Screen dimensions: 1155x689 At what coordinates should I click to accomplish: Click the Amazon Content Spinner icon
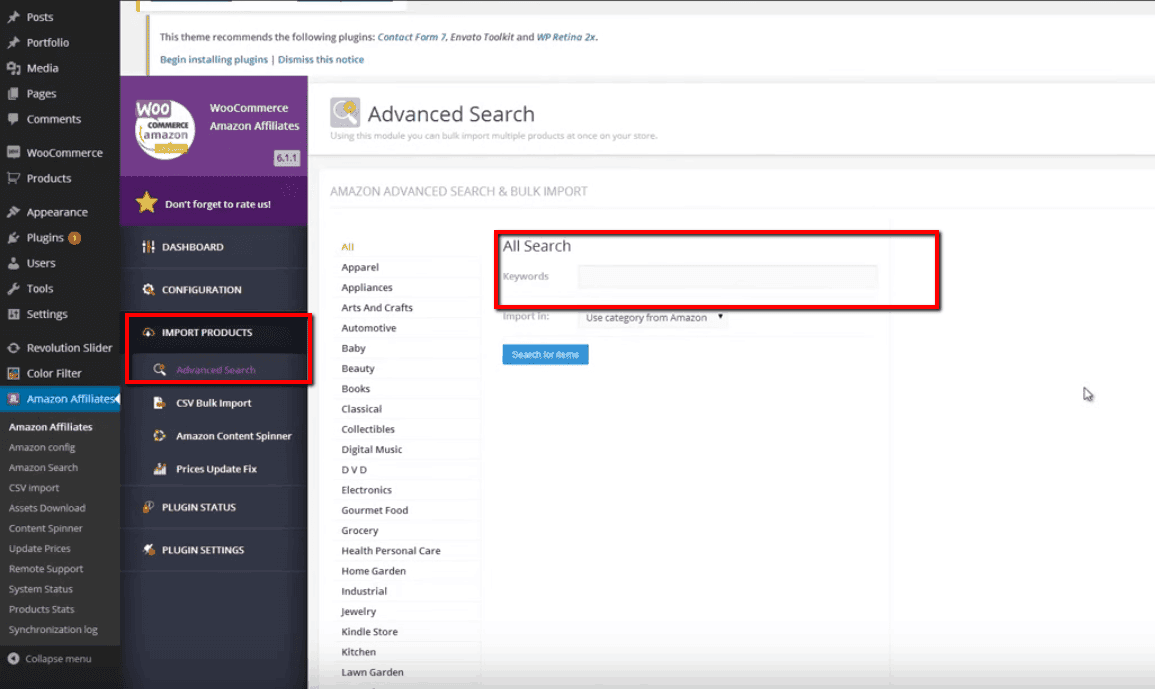pyautogui.click(x=159, y=436)
